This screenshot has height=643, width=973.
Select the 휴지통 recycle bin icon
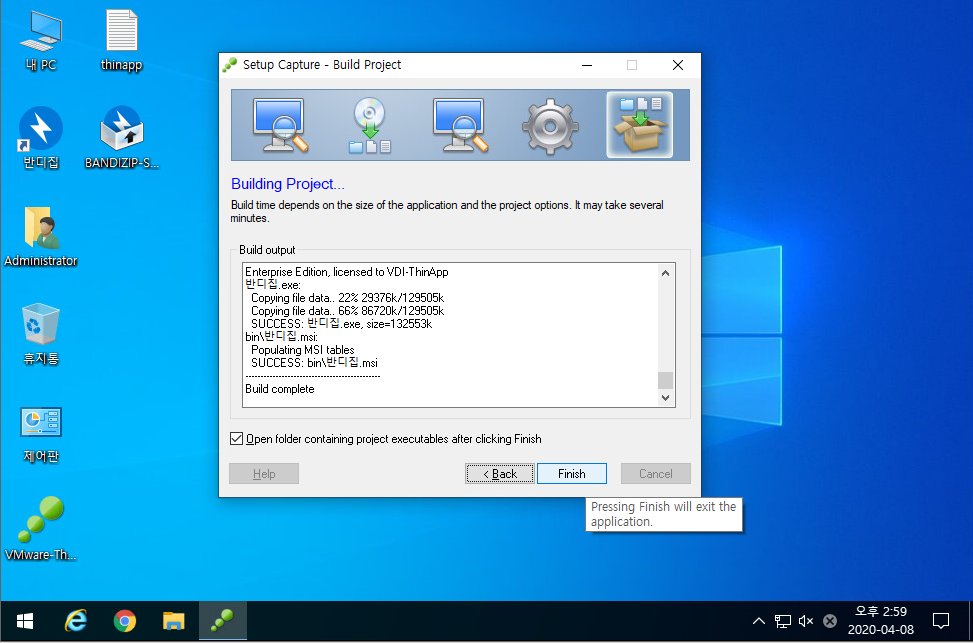[x=41, y=334]
